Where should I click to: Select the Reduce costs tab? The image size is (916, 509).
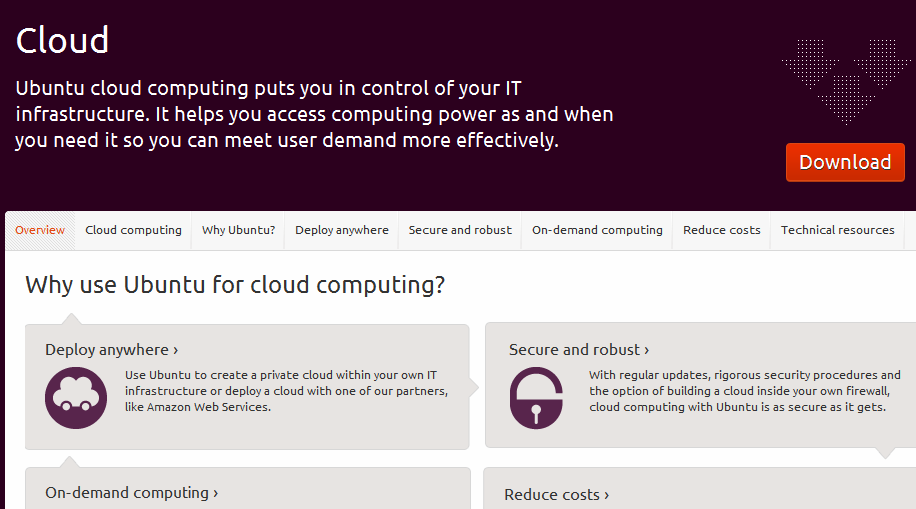tap(722, 230)
